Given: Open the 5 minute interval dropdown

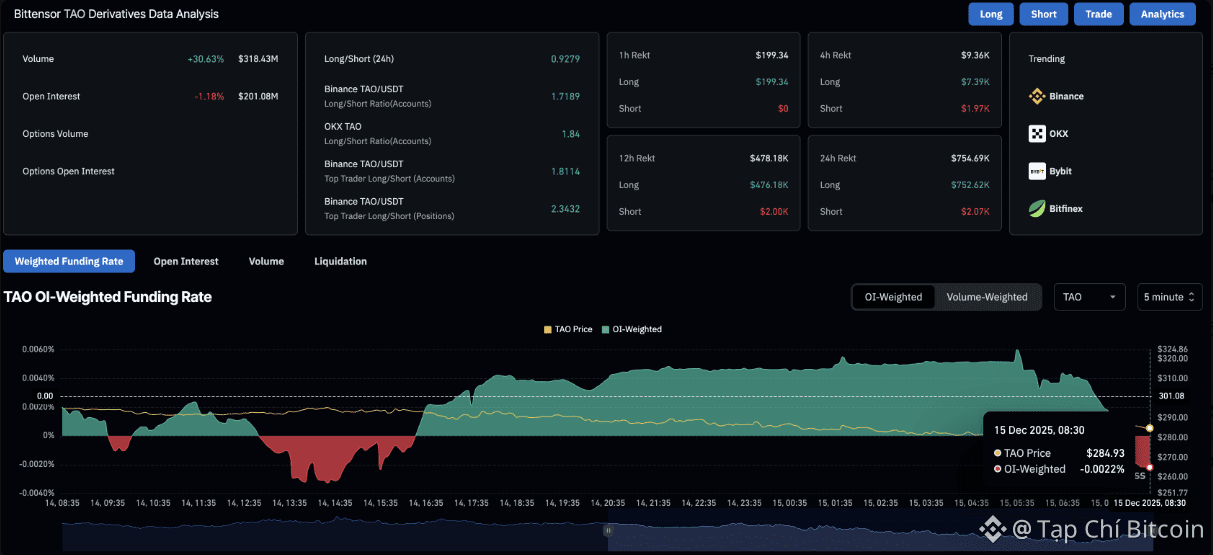Looking at the screenshot, I should coord(1169,297).
